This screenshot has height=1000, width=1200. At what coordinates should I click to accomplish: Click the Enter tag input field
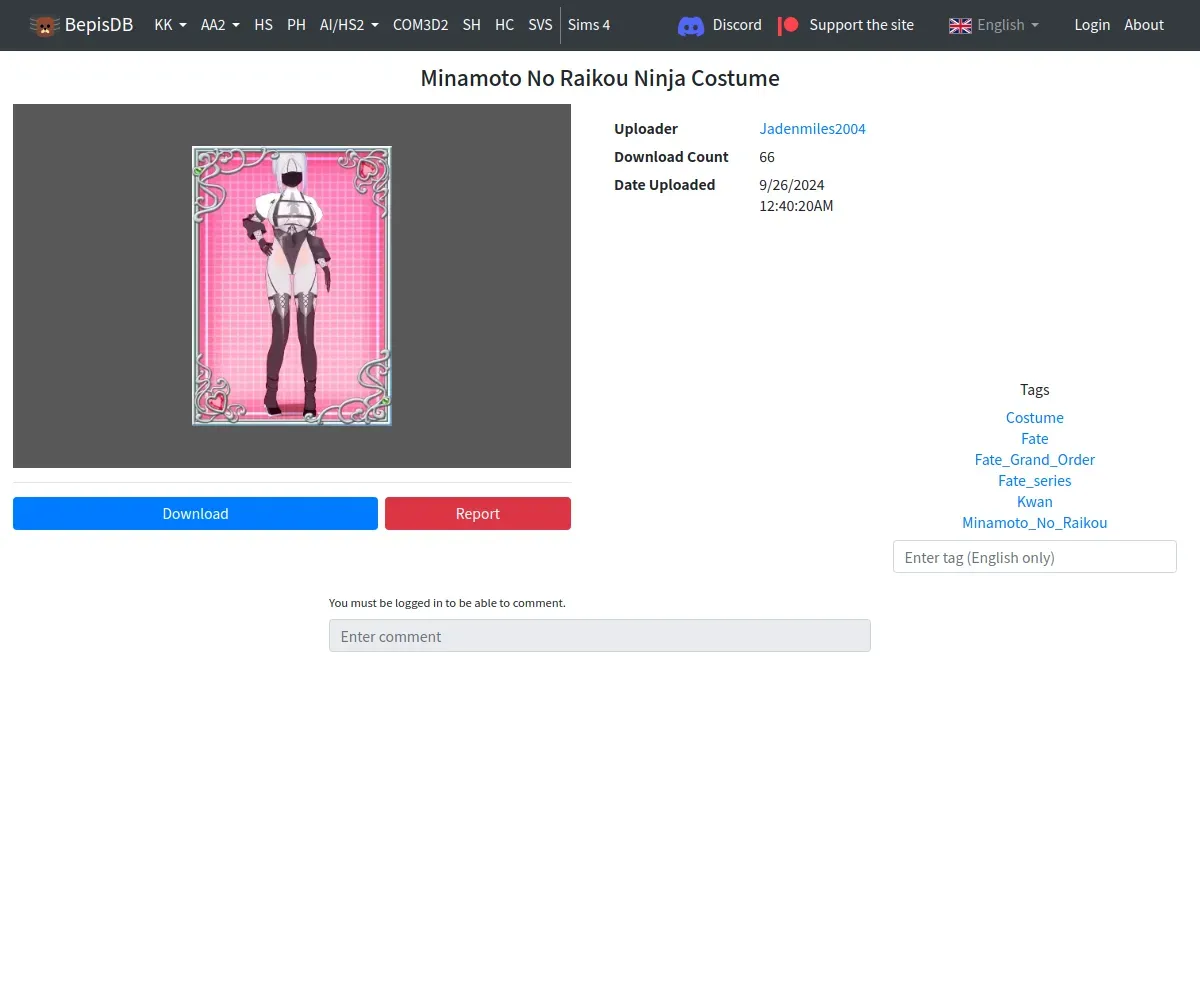click(1035, 557)
